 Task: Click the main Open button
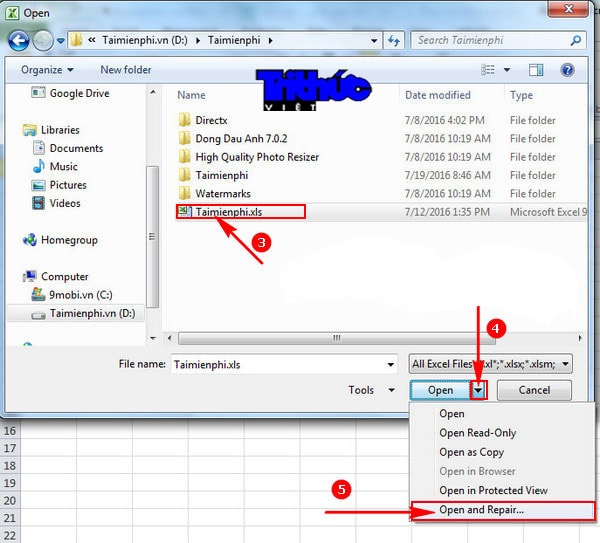tap(440, 390)
